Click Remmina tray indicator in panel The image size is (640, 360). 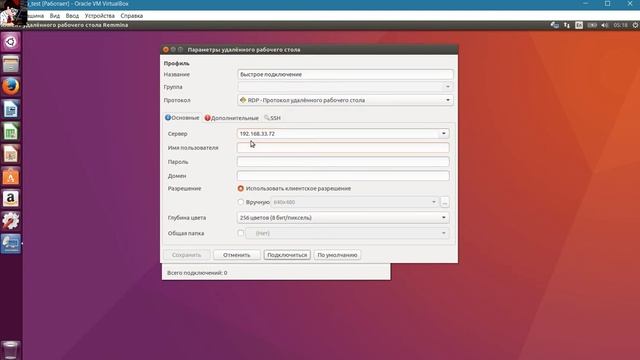[x=554, y=25]
